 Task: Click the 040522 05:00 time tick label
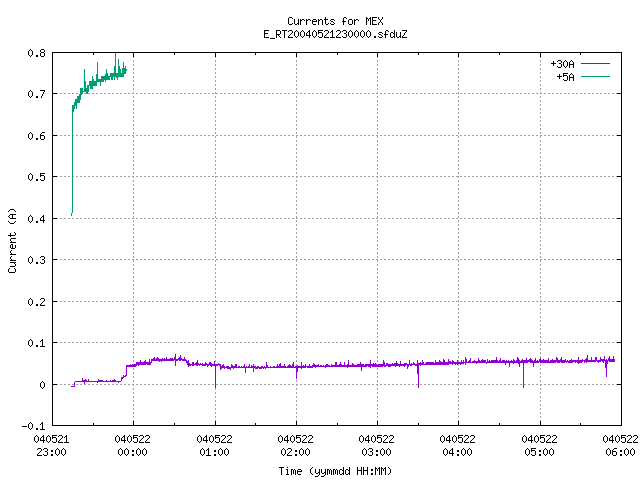point(539,446)
